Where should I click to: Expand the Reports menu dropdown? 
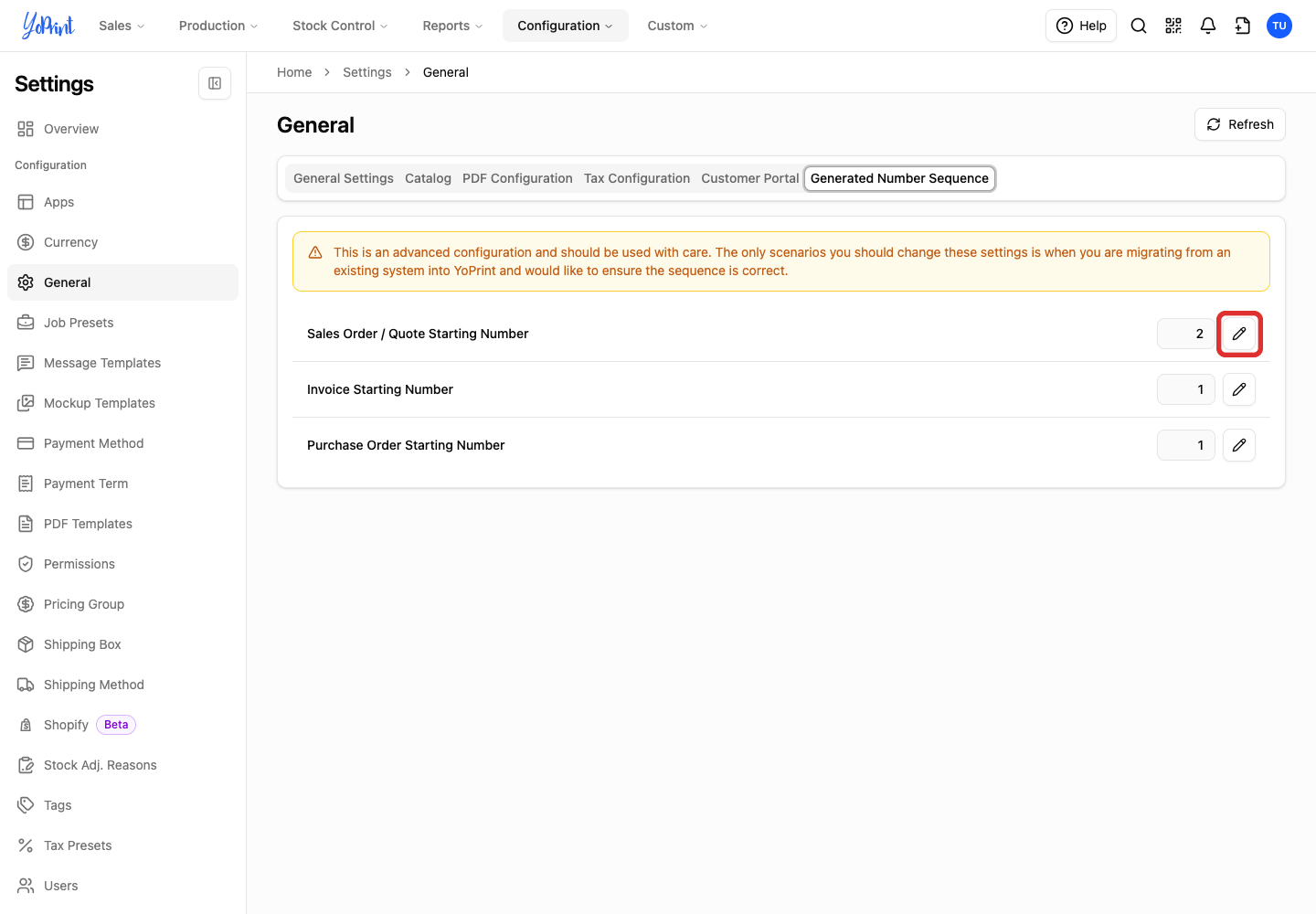[x=452, y=26]
